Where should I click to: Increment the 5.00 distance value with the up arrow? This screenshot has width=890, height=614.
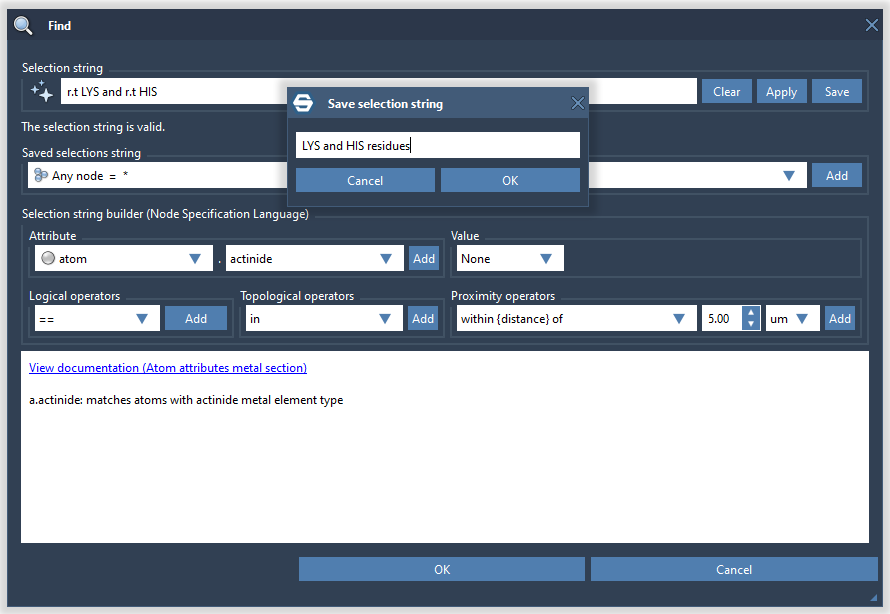click(750, 312)
